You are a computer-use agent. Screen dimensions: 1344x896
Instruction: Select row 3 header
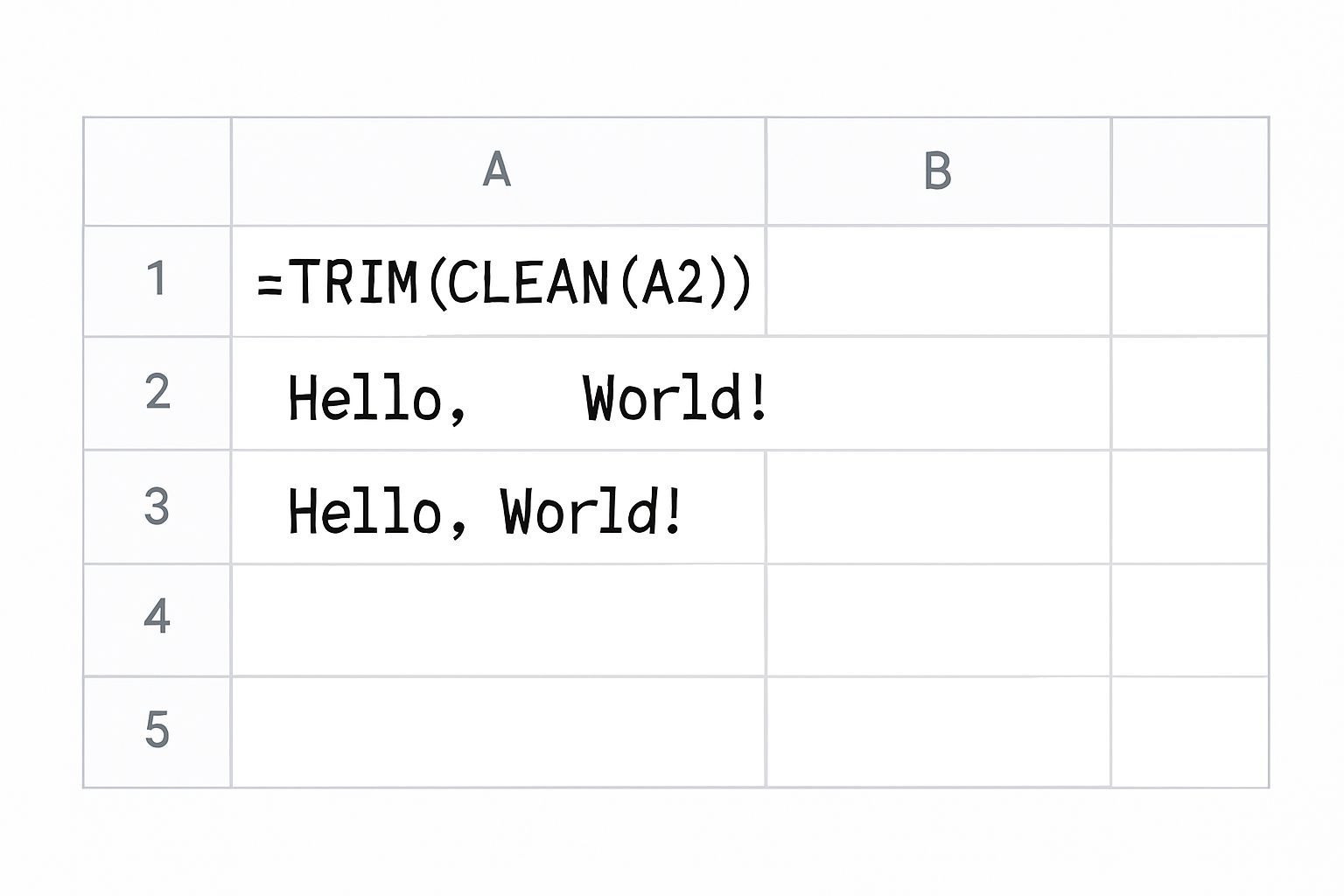coord(157,507)
